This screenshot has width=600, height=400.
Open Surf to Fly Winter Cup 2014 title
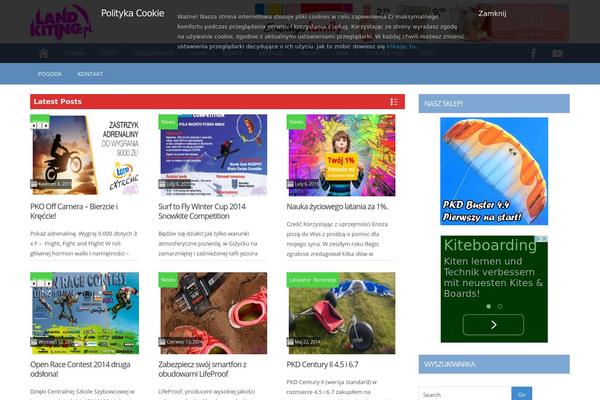click(x=202, y=211)
